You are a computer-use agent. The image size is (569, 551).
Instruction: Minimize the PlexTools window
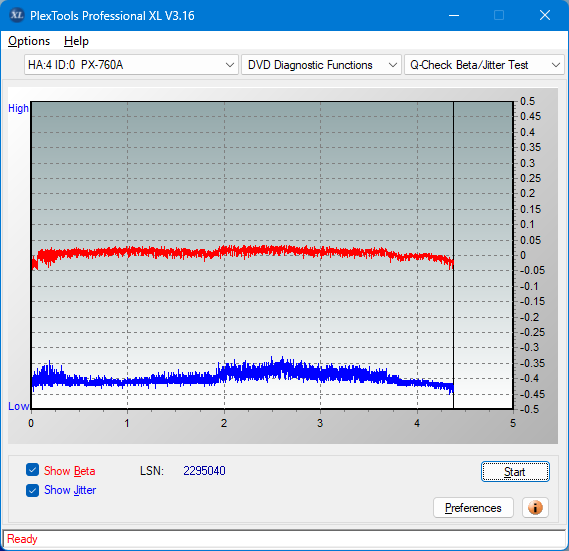[x=454, y=15]
